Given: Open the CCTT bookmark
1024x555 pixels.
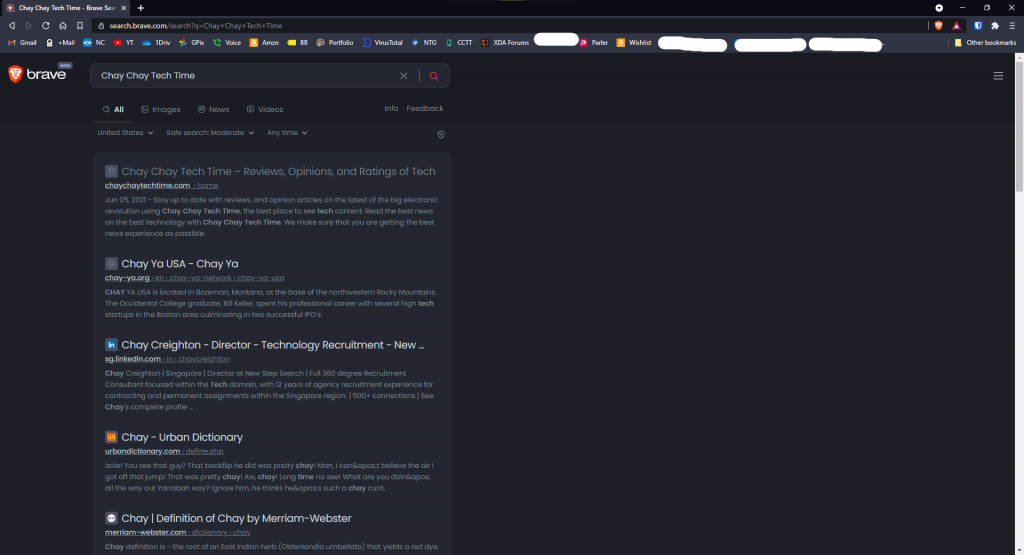Looking at the screenshot, I should point(459,42).
